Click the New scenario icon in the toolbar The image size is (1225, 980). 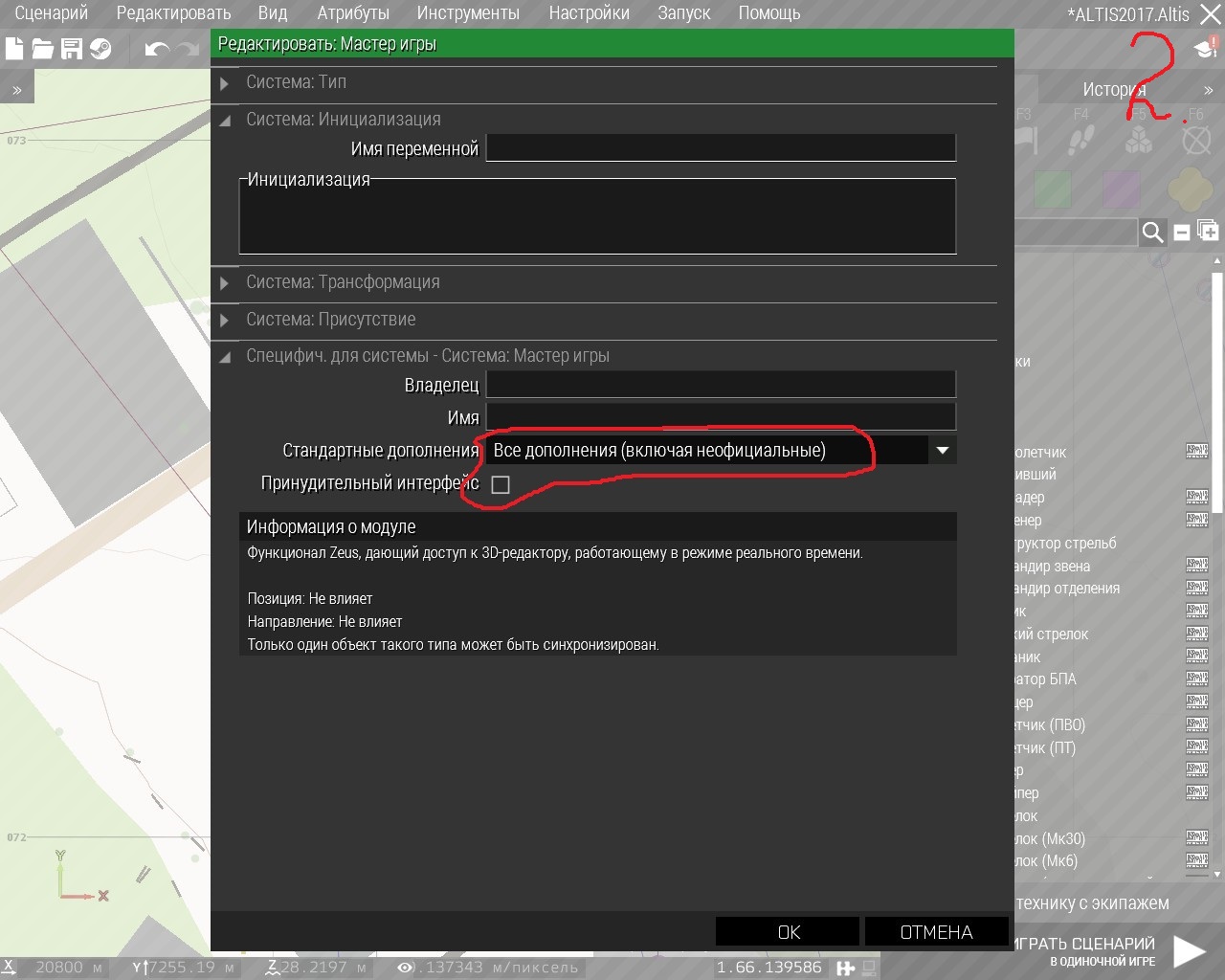click(x=14, y=49)
